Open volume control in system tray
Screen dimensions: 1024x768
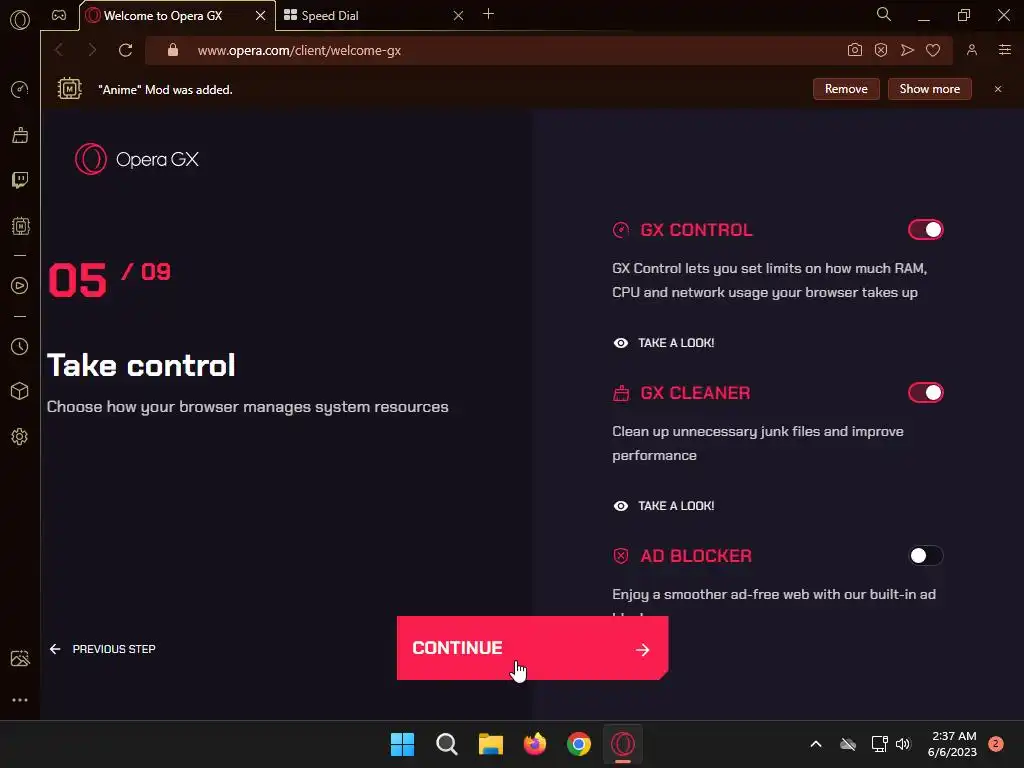click(903, 744)
